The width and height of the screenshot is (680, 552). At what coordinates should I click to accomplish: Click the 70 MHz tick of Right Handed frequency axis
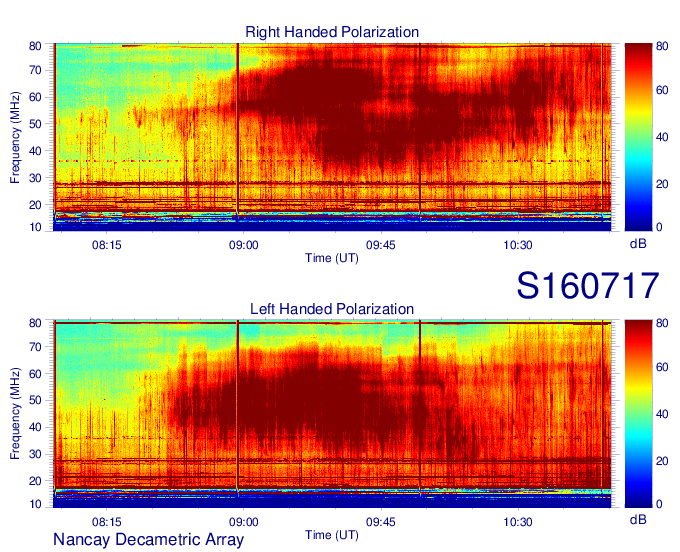pyautogui.click(x=35, y=70)
